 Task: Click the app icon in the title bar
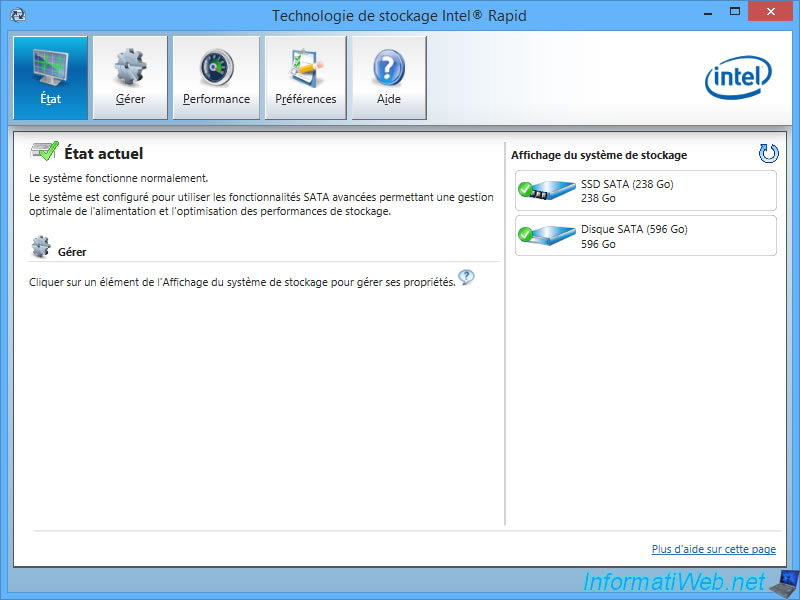coord(18,15)
